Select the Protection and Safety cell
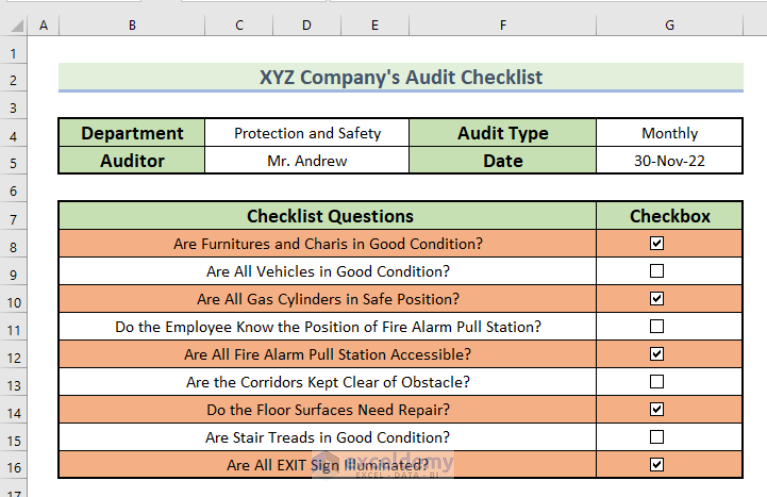The height and width of the screenshot is (497, 767). pyautogui.click(x=307, y=133)
